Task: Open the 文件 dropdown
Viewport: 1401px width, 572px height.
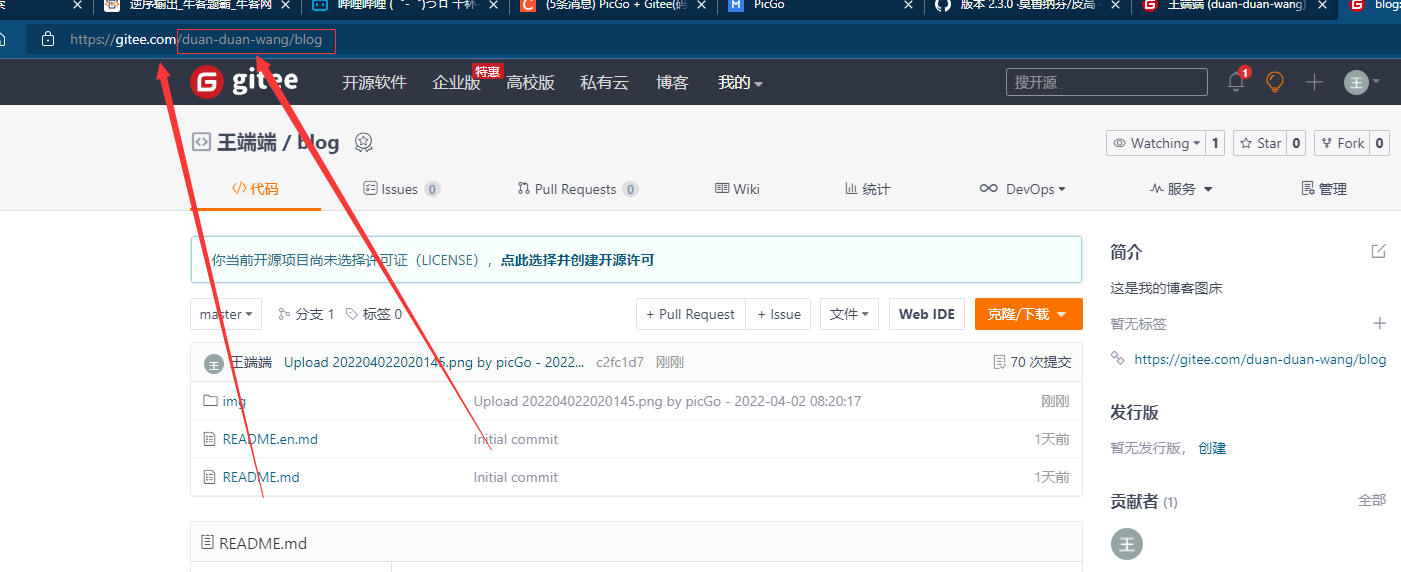Action: [850, 314]
